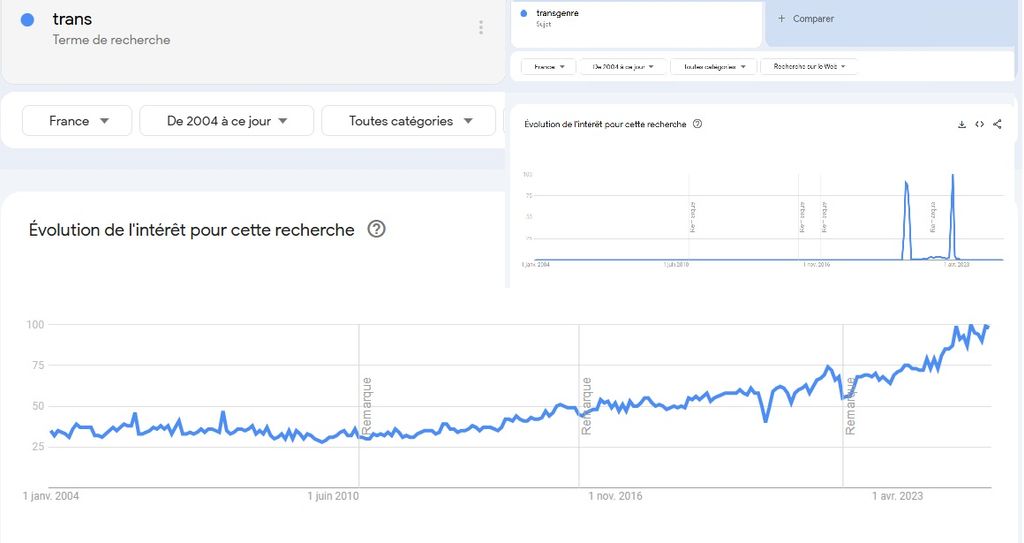Open the embed code icon
The image size is (1024, 543).
coord(980,124)
